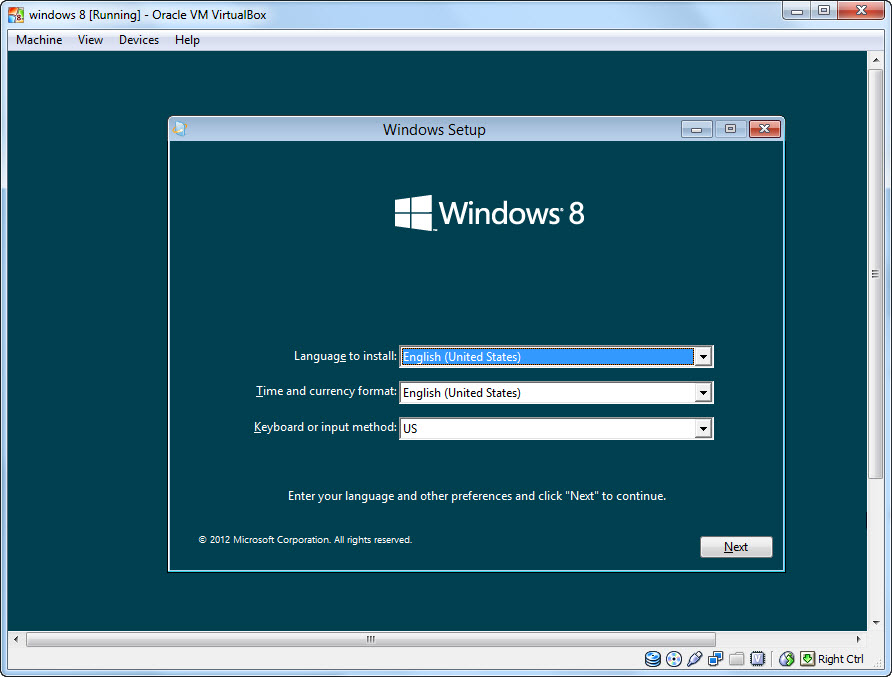Close the Windows Setup dialog
The image size is (892, 677).
point(765,129)
